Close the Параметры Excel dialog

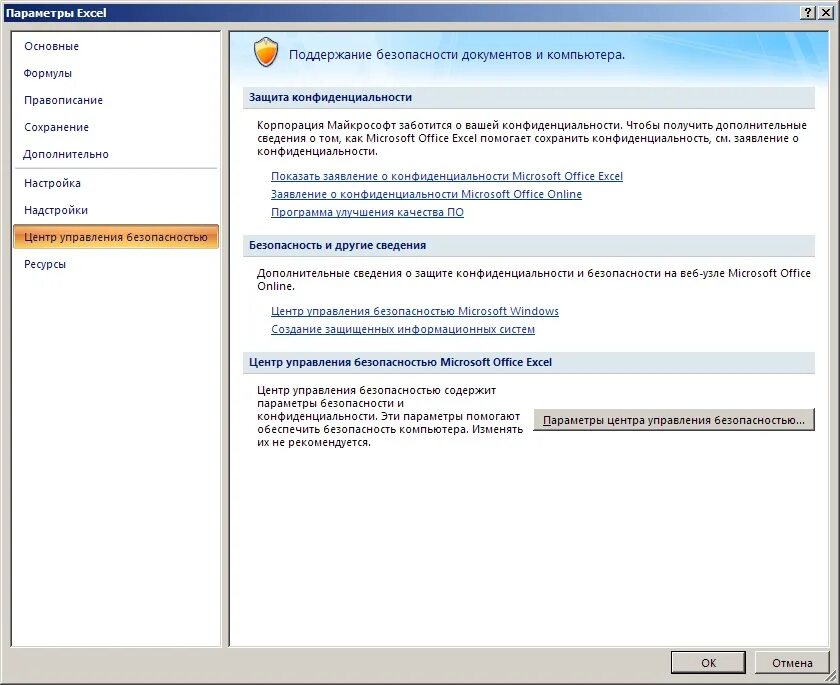click(826, 13)
